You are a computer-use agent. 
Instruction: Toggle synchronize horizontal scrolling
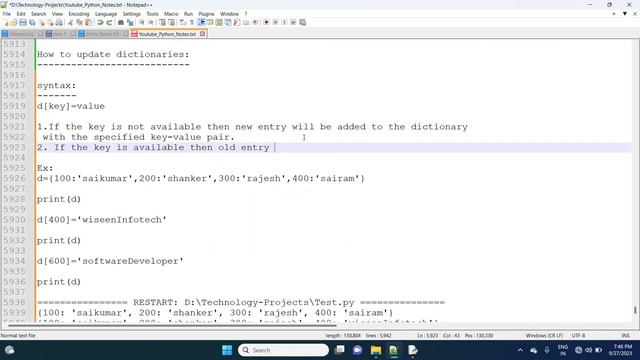tap(171, 22)
